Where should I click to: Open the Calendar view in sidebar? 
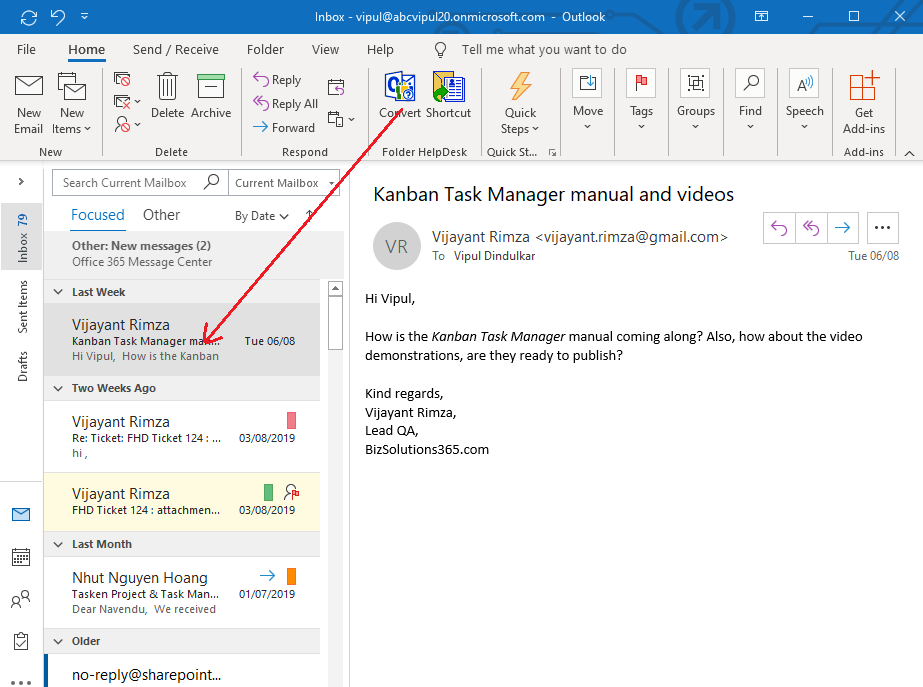[x=21, y=557]
